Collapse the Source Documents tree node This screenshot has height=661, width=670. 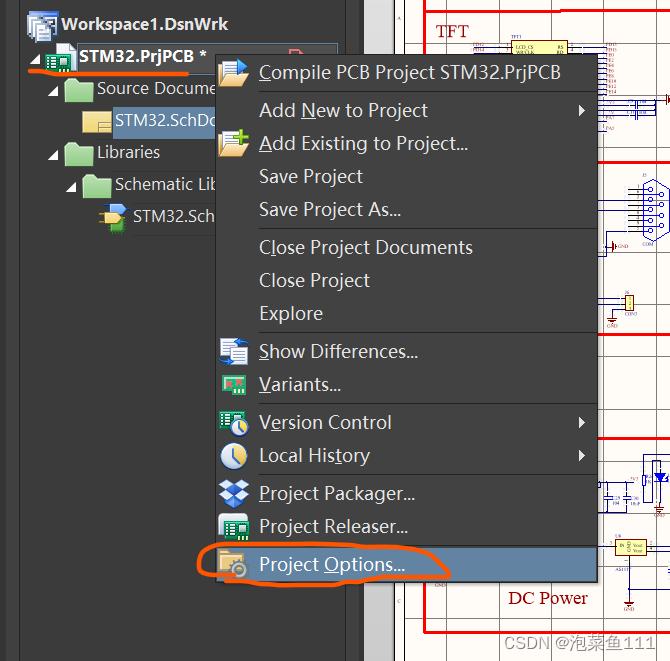(53, 91)
